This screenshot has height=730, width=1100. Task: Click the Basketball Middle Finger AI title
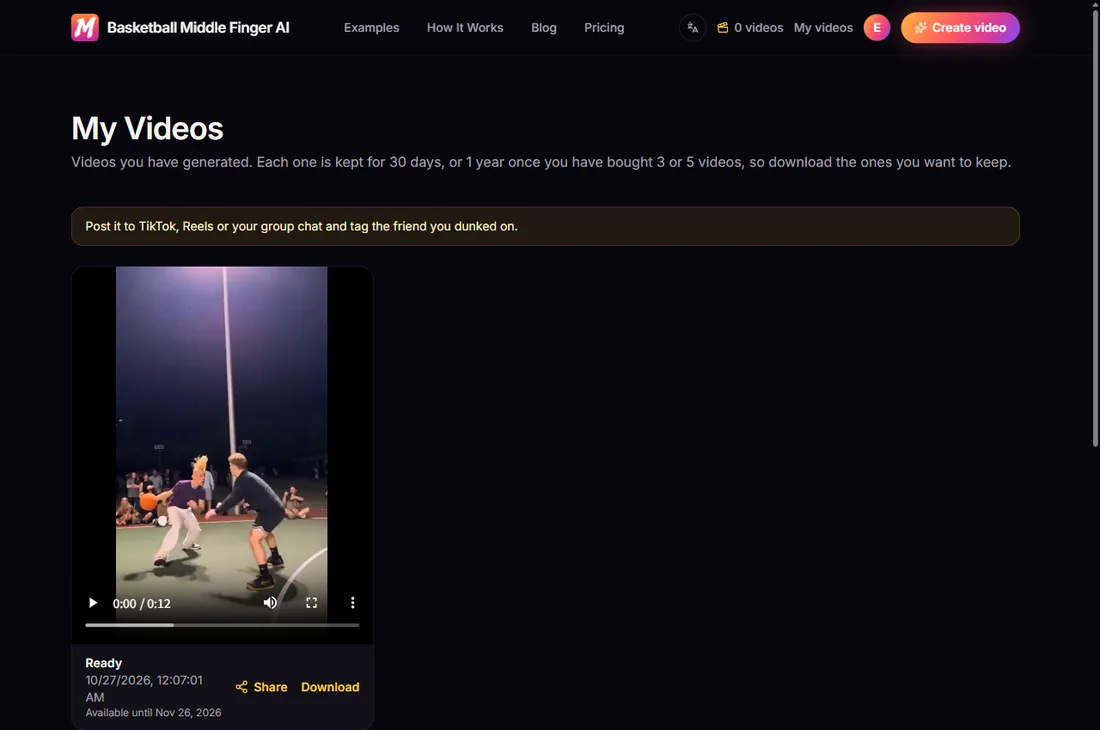pyautogui.click(x=198, y=27)
